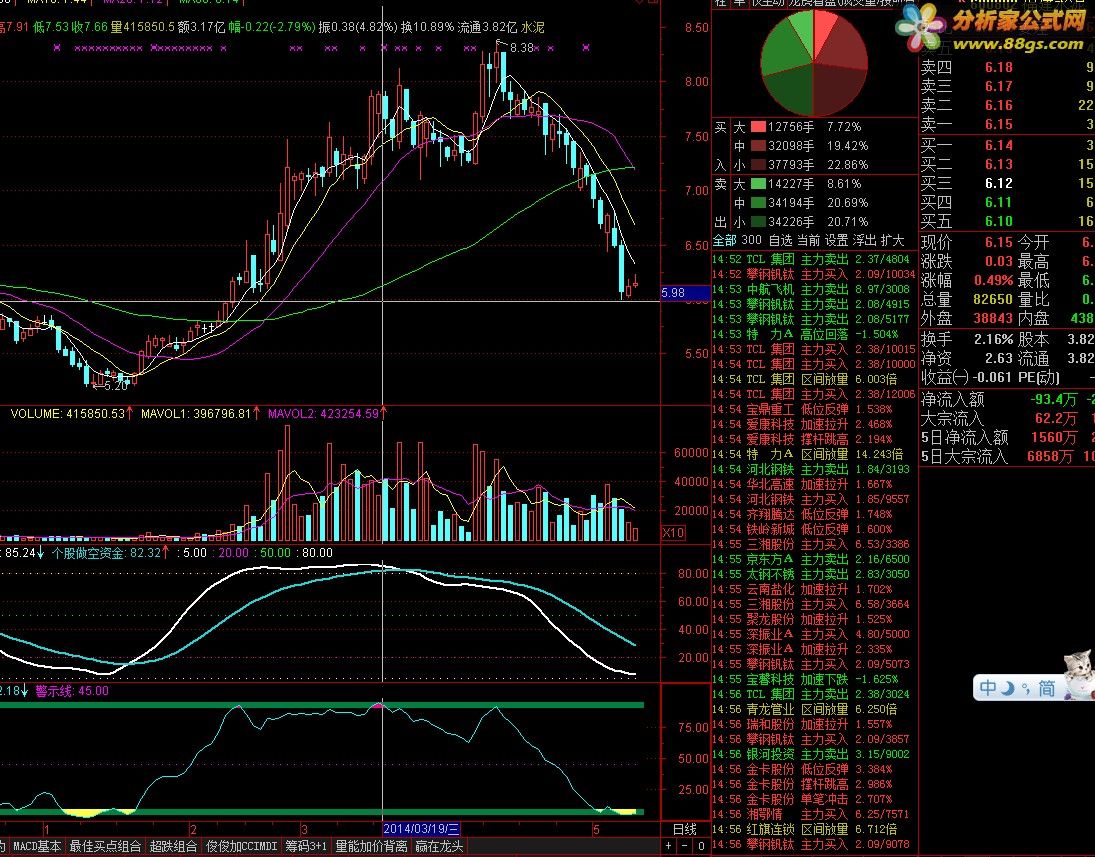Show 全部 alerts in the monitor panel
The image size is (1095, 857).
[x=724, y=240]
